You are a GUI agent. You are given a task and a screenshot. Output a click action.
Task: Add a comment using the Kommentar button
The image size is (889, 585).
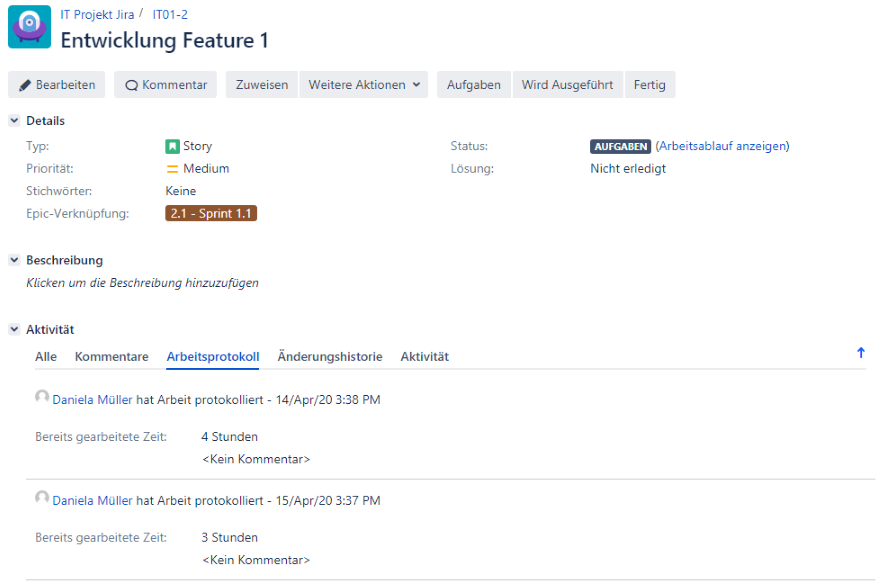click(165, 85)
